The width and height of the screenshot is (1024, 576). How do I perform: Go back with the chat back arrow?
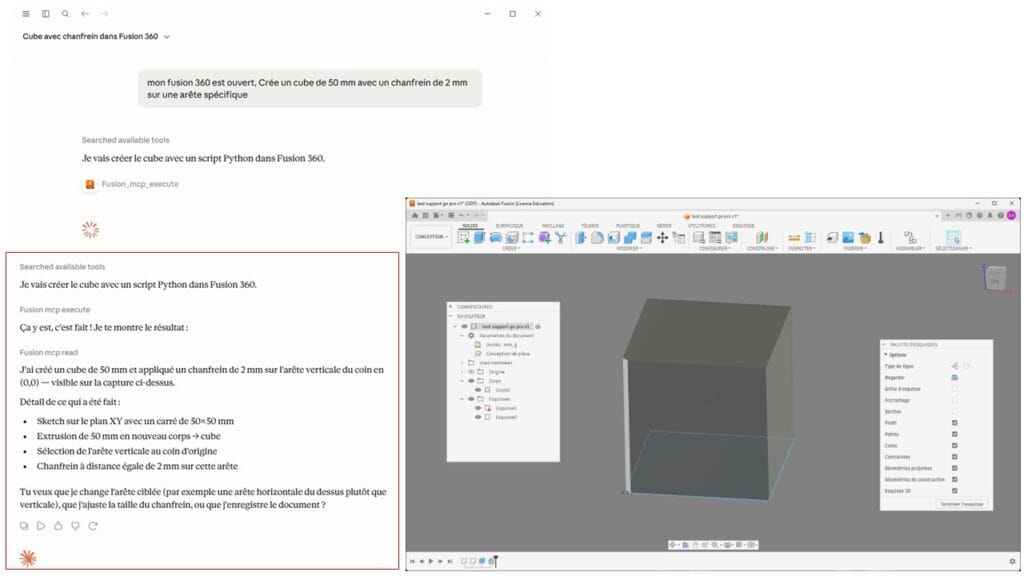(x=85, y=14)
